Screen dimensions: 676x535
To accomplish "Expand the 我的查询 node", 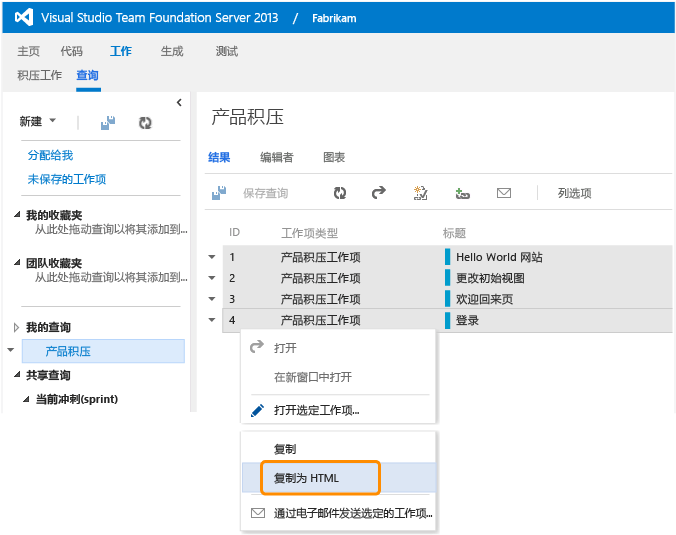I will tap(16, 327).
